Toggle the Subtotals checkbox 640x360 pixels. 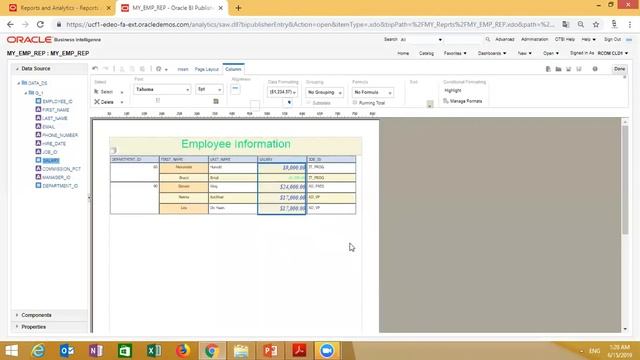point(309,103)
